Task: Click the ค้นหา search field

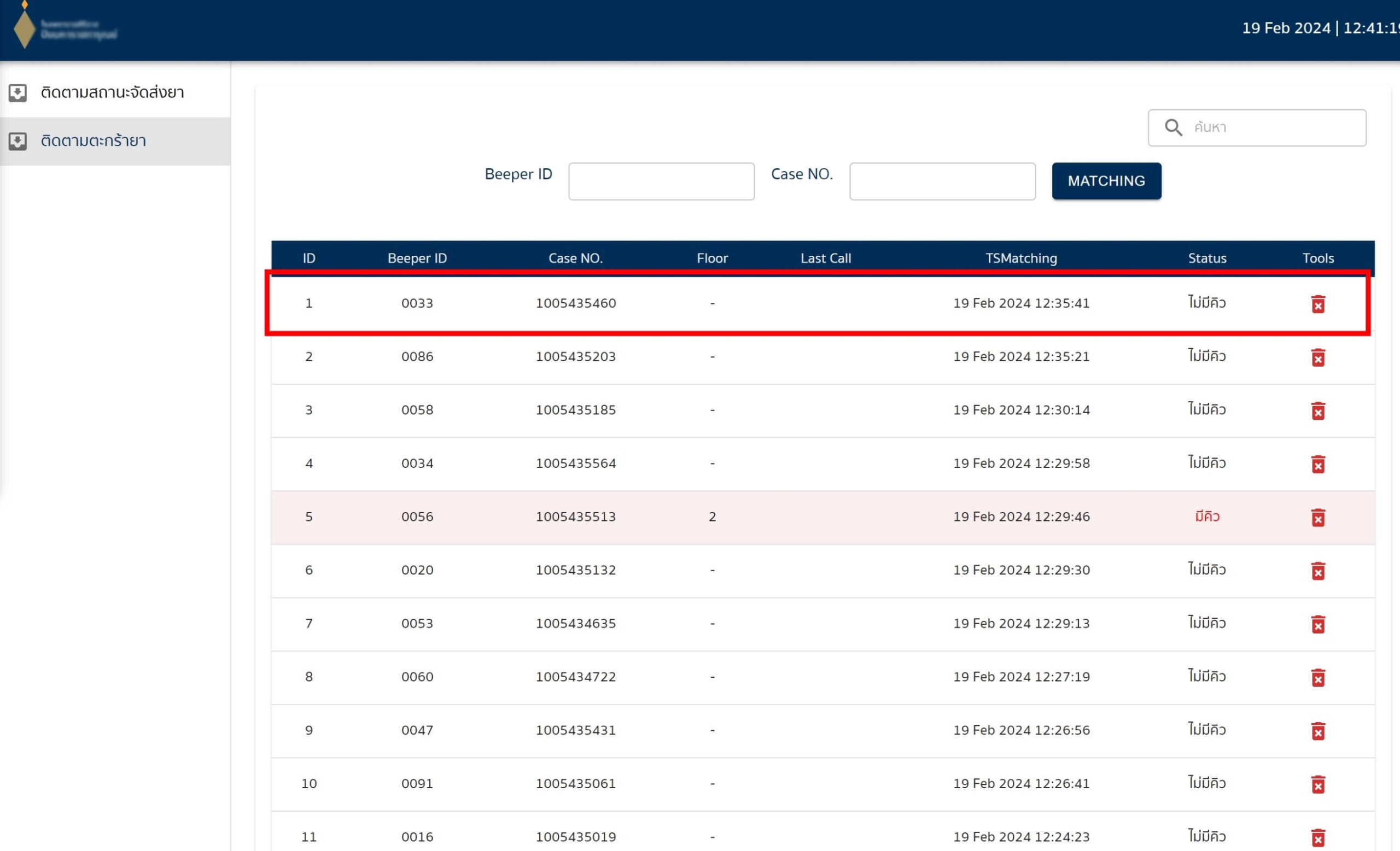Action: click(x=1257, y=128)
